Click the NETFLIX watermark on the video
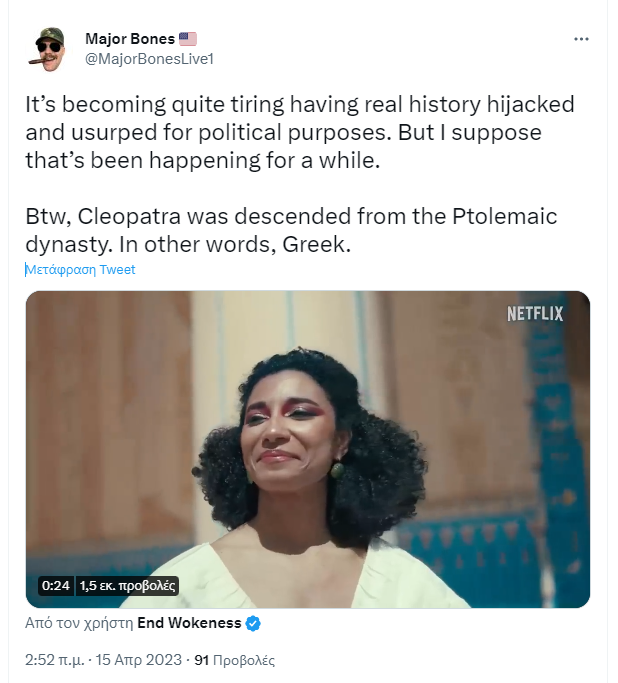Viewport: 618px width, 683px height. point(535,314)
